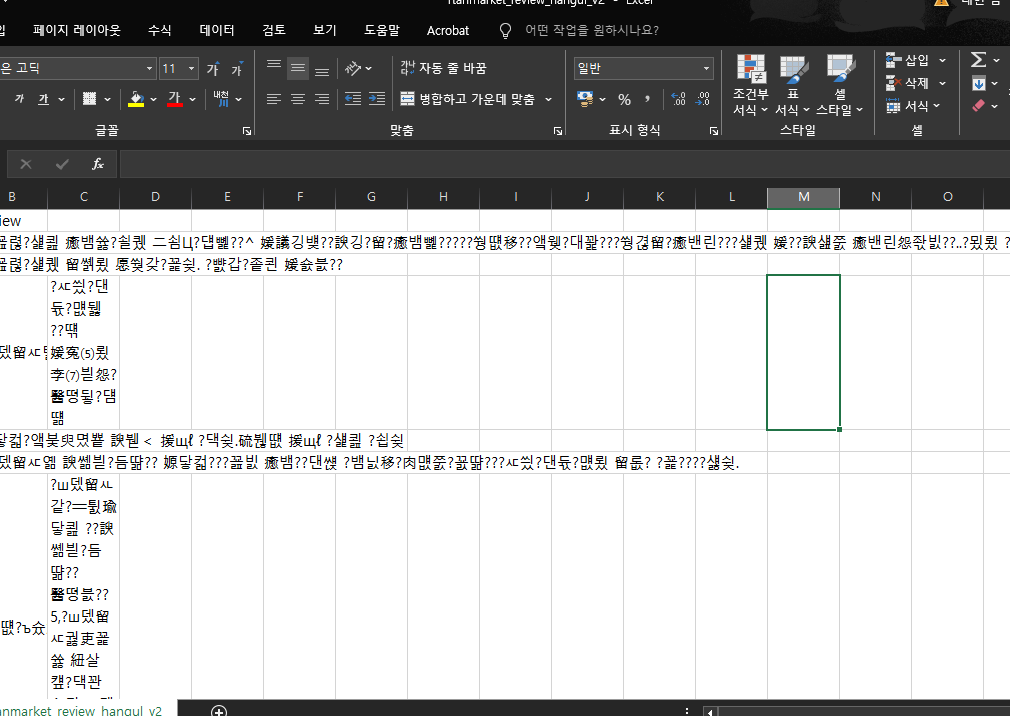Toggle center horizontal alignment
This screenshot has width=1010, height=716.
point(298,99)
